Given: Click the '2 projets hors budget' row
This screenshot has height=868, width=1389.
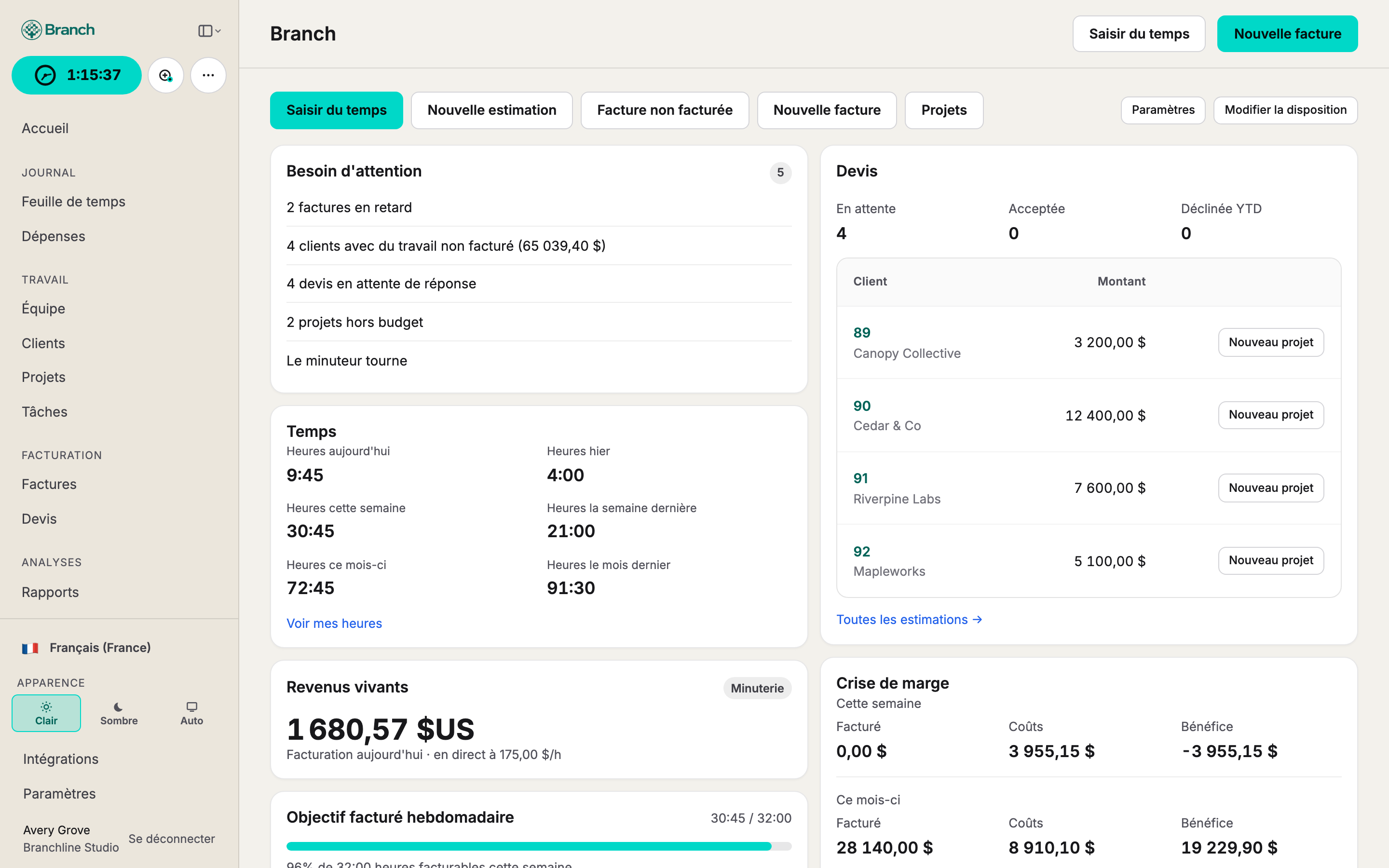Looking at the screenshot, I should pos(539,322).
